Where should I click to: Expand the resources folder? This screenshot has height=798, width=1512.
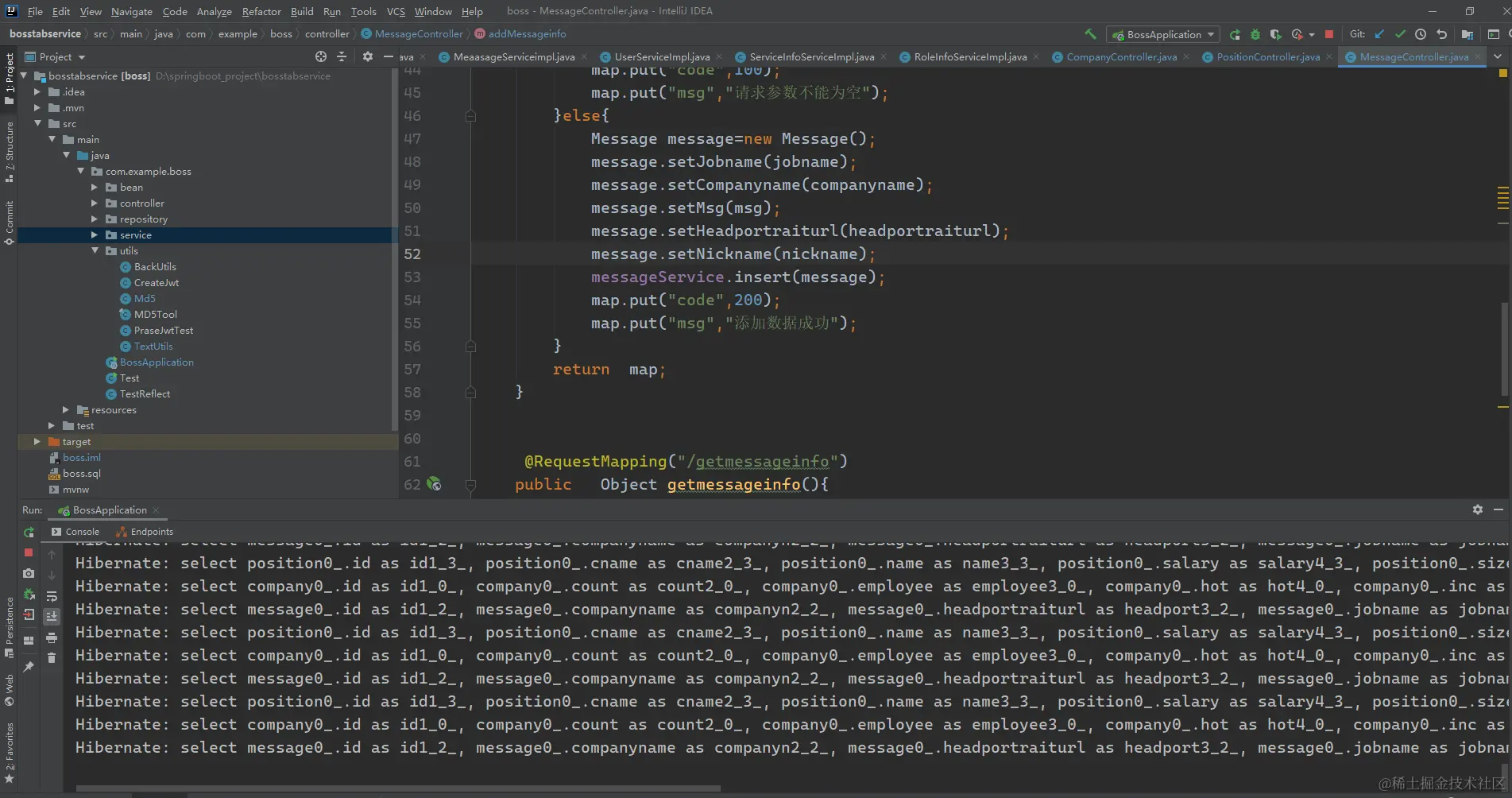tap(65, 409)
